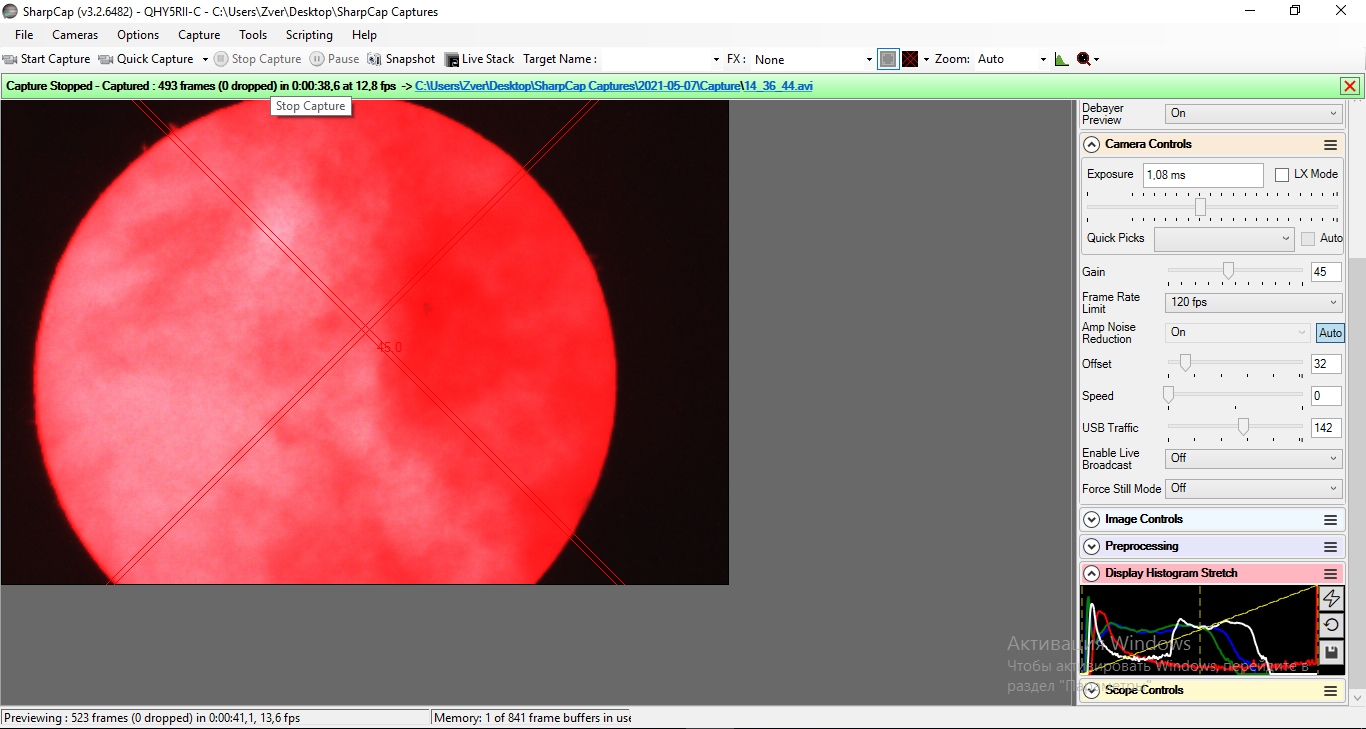
Task: Click the reset histogram stretch icon
Action: (1331, 625)
